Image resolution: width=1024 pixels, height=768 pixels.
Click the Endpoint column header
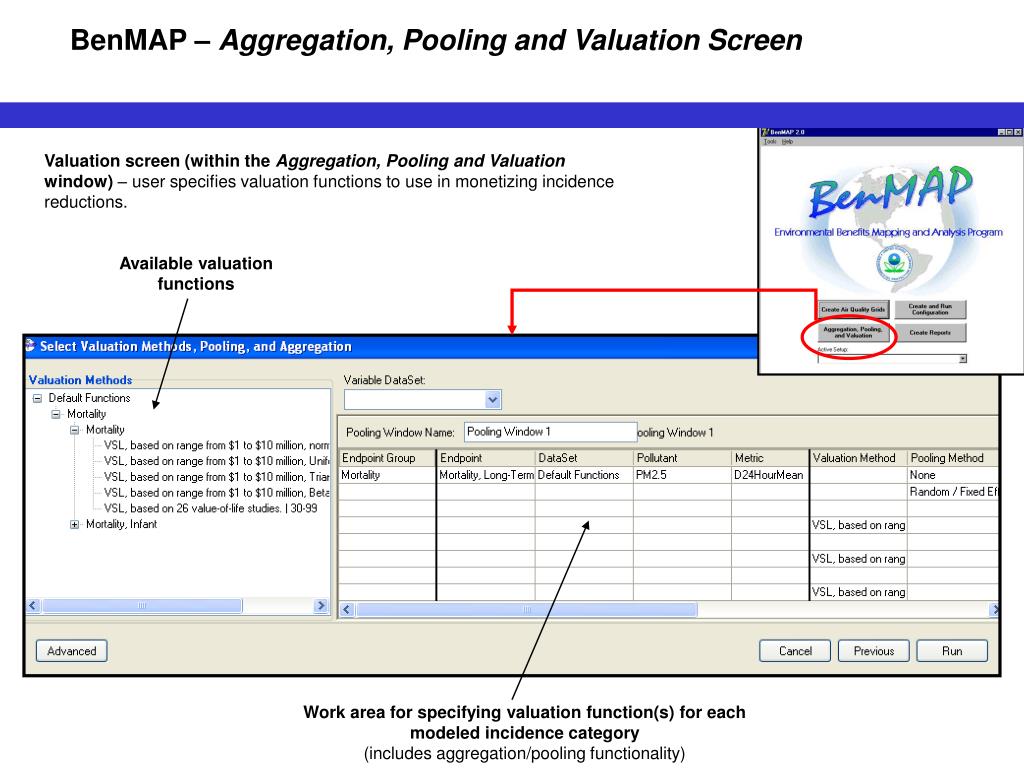486,458
